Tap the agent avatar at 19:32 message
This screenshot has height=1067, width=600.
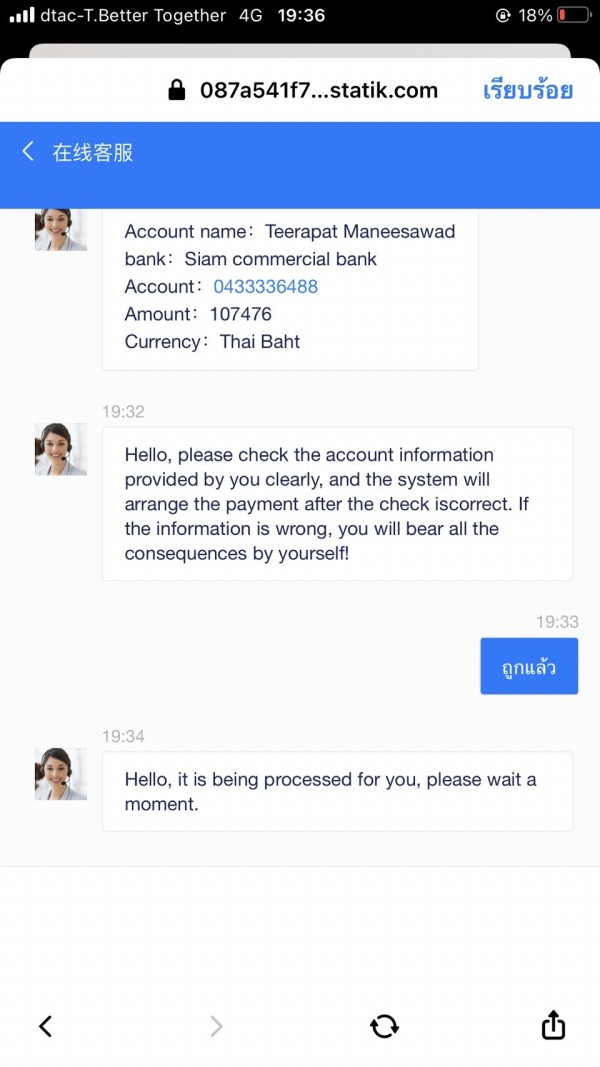tap(61, 449)
